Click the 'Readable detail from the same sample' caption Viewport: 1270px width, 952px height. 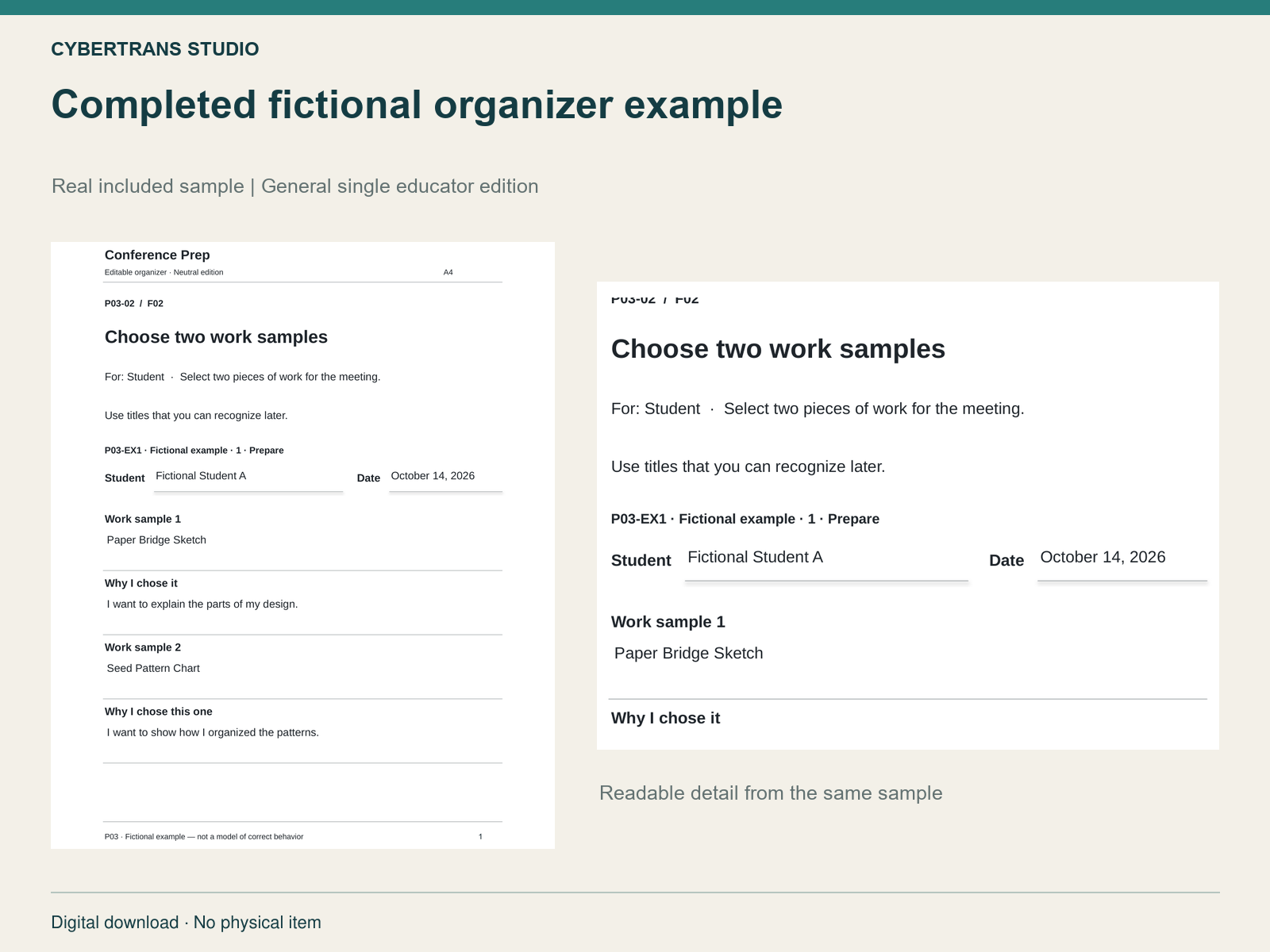click(x=771, y=793)
